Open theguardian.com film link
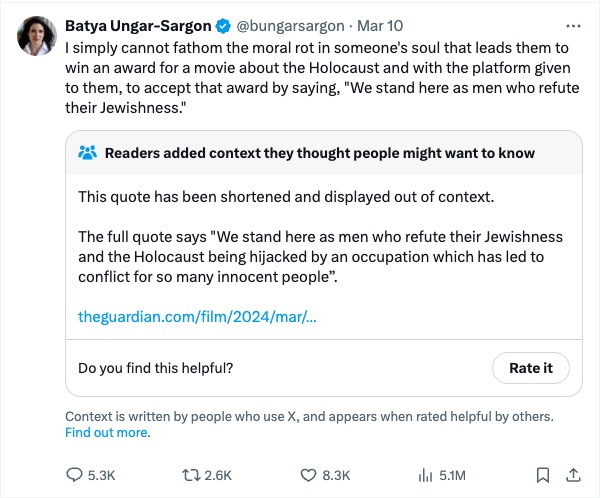 tap(197, 317)
